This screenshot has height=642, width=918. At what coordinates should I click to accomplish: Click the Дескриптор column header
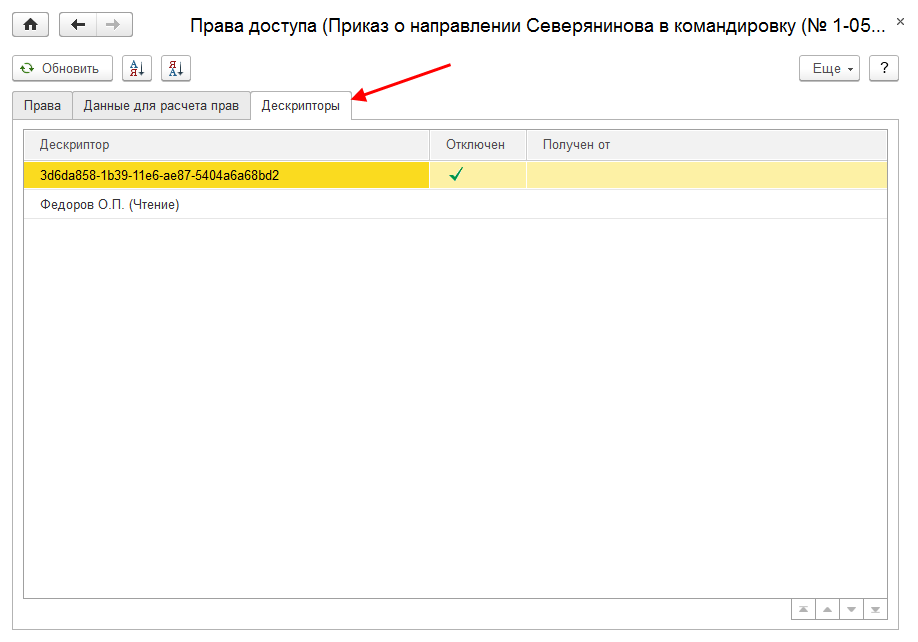coord(225,145)
